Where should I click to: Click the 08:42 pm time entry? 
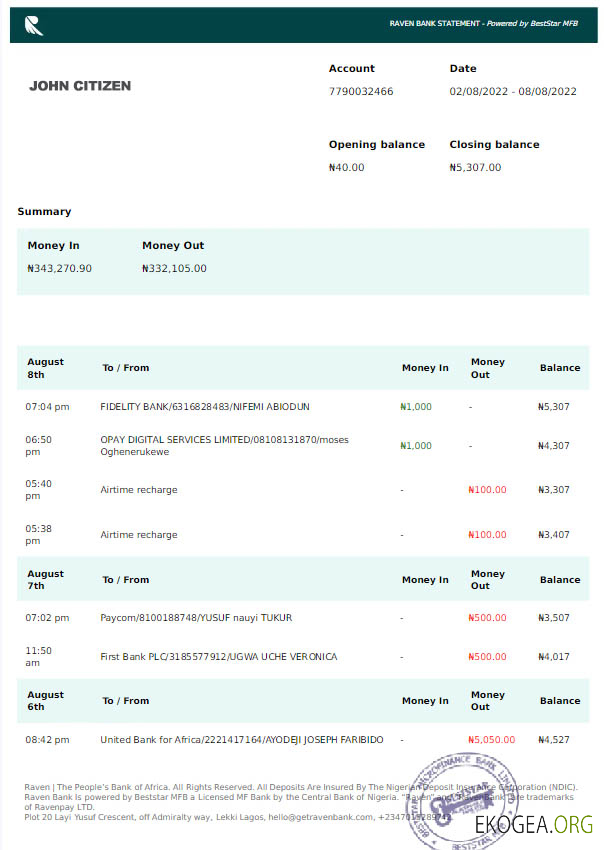click(x=47, y=739)
